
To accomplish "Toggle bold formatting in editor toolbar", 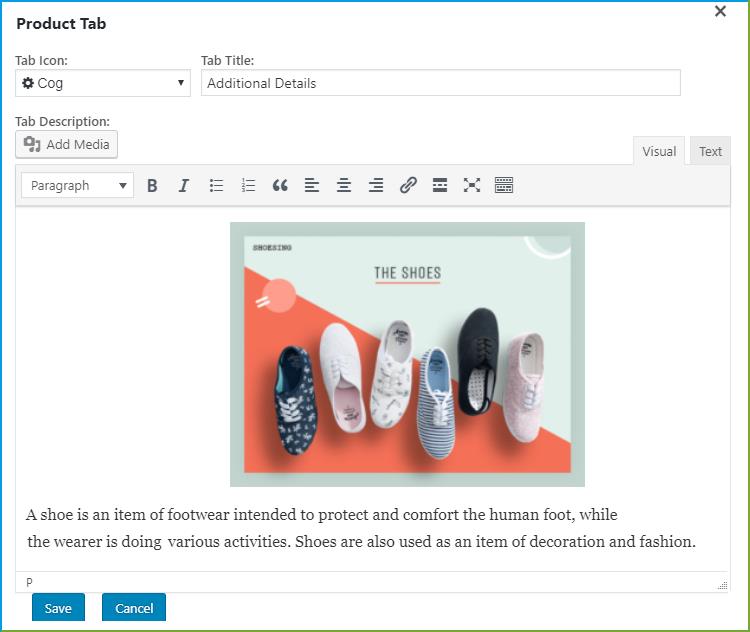I will click(152, 185).
